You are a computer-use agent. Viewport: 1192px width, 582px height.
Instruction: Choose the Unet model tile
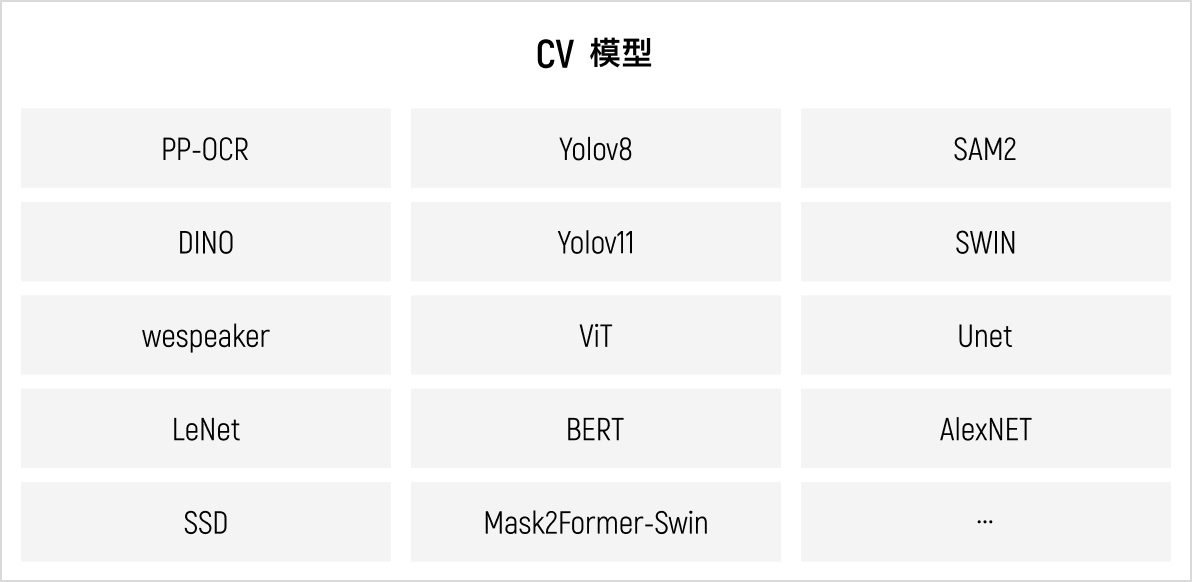(985, 335)
